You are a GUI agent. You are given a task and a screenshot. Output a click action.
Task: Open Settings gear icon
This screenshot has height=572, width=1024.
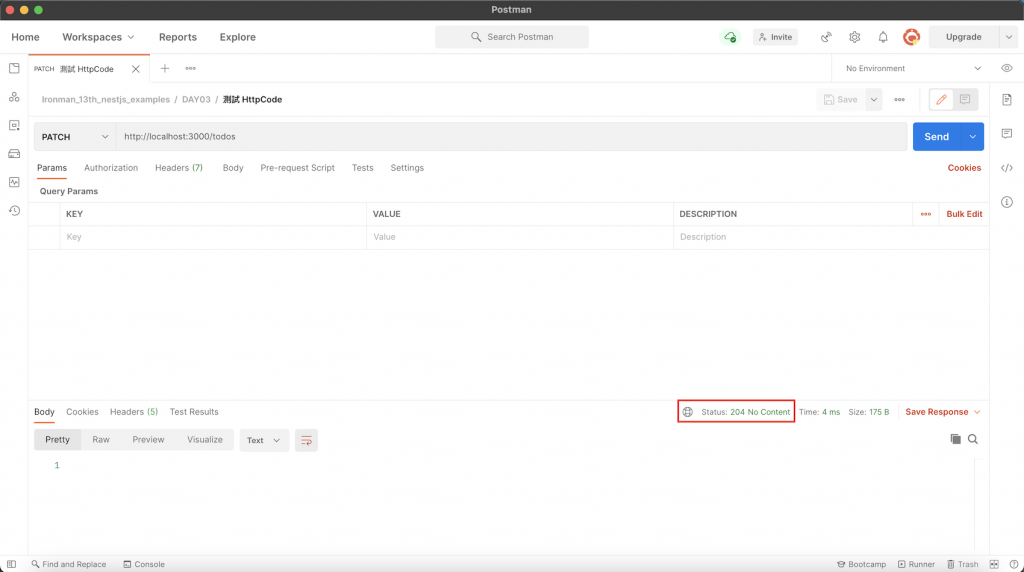854,37
